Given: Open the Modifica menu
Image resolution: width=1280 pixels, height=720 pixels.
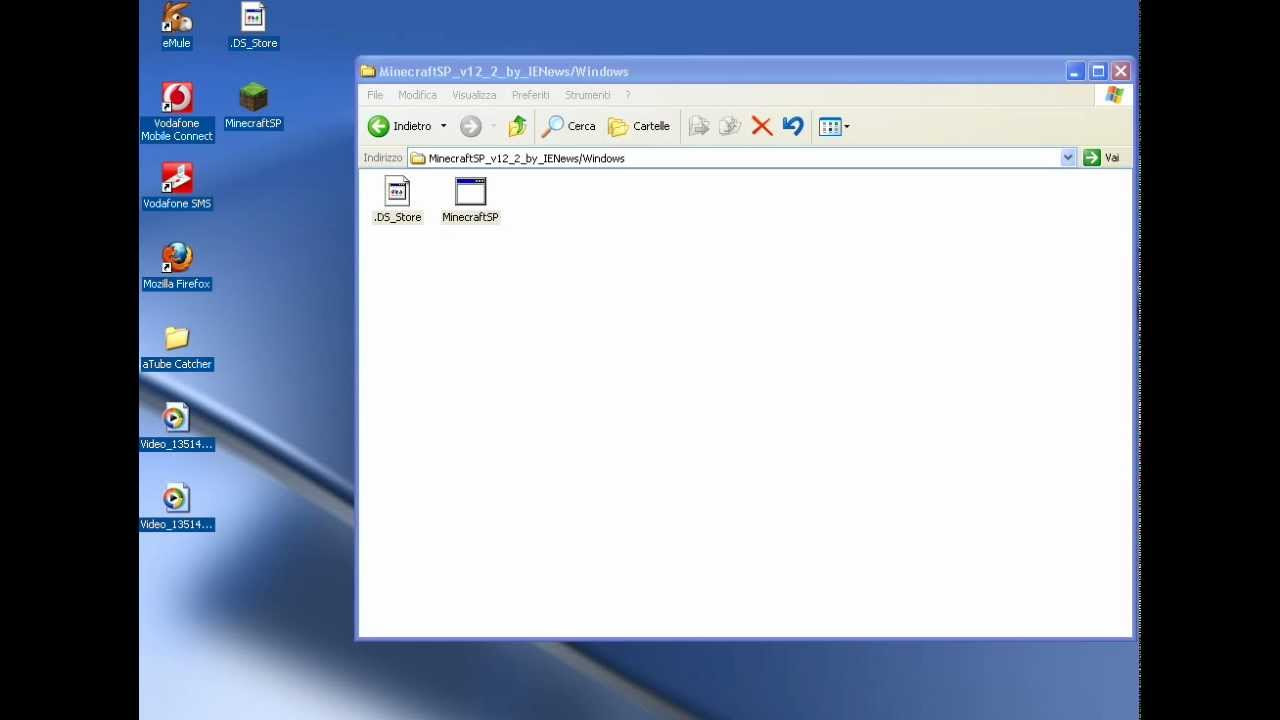Looking at the screenshot, I should click(417, 95).
